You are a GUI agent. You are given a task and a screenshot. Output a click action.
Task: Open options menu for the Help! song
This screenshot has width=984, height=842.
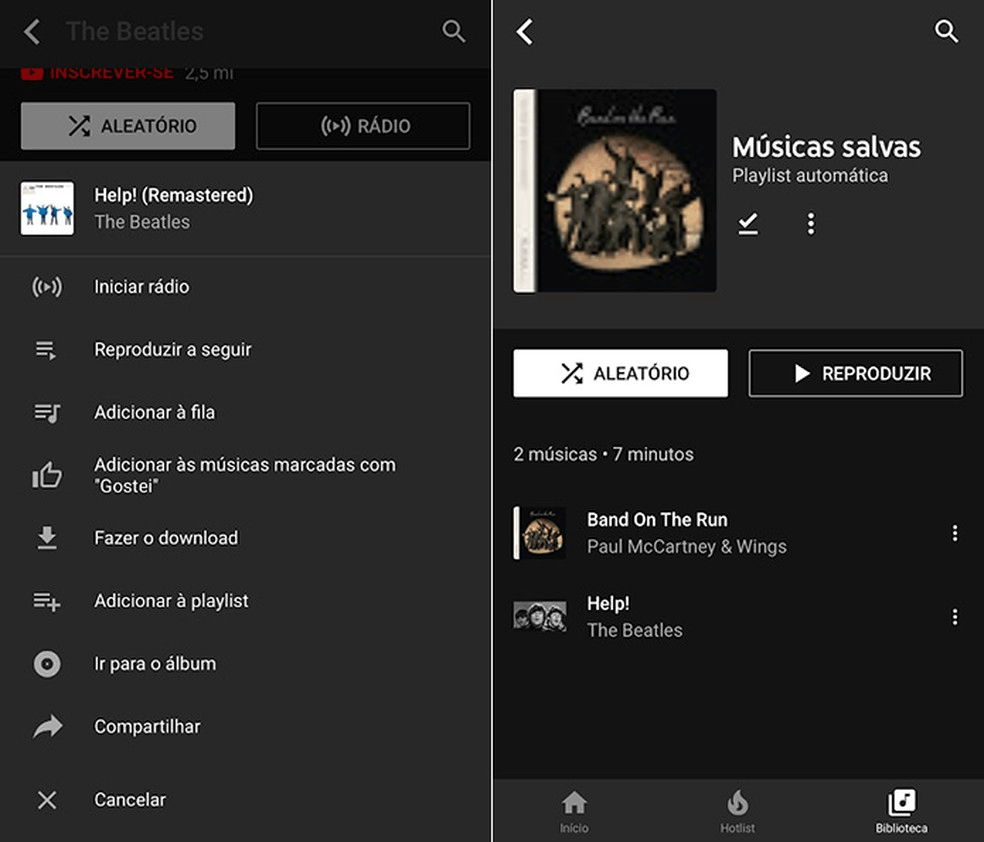955,617
